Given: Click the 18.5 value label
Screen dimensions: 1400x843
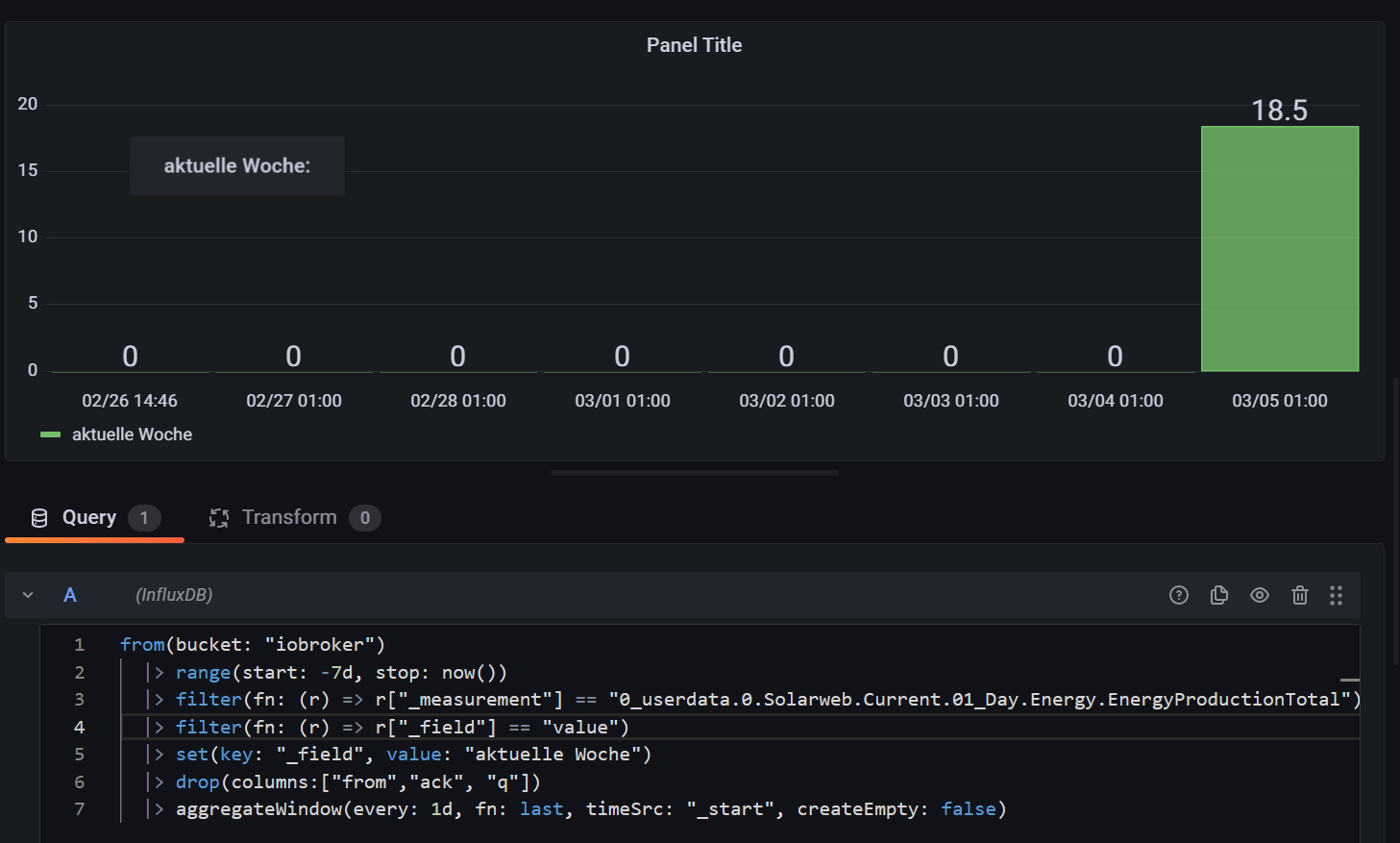Looking at the screenshot, I should 1280,111.
